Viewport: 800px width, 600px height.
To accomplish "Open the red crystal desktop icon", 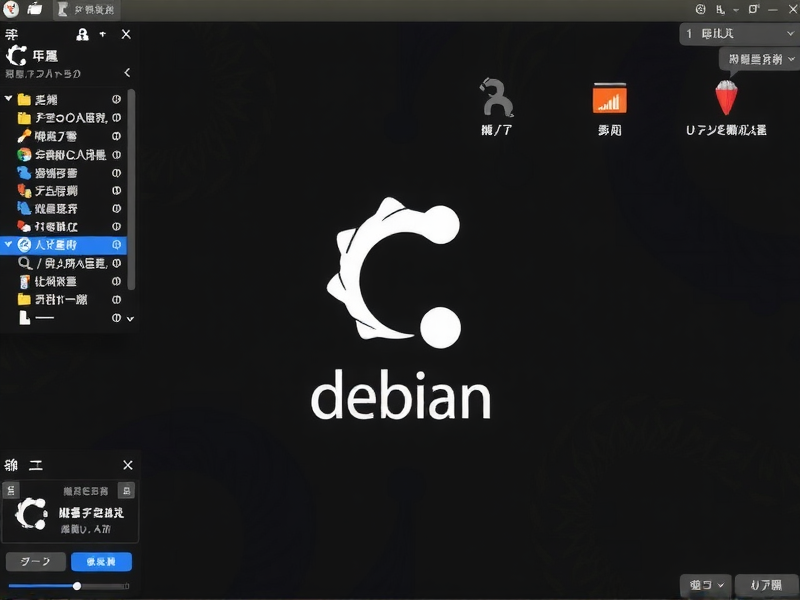I will [725, 100].
